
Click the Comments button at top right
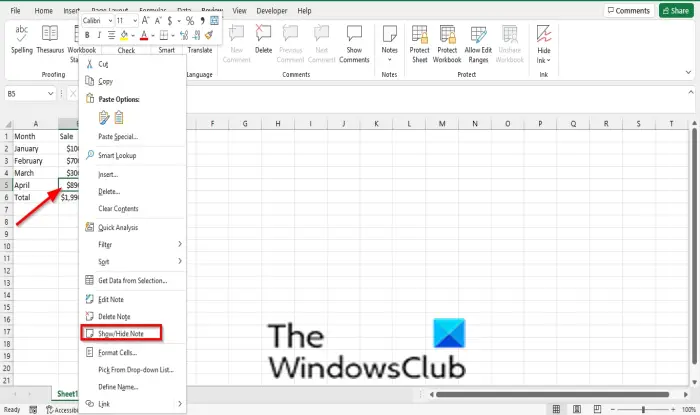click(629, 11)
